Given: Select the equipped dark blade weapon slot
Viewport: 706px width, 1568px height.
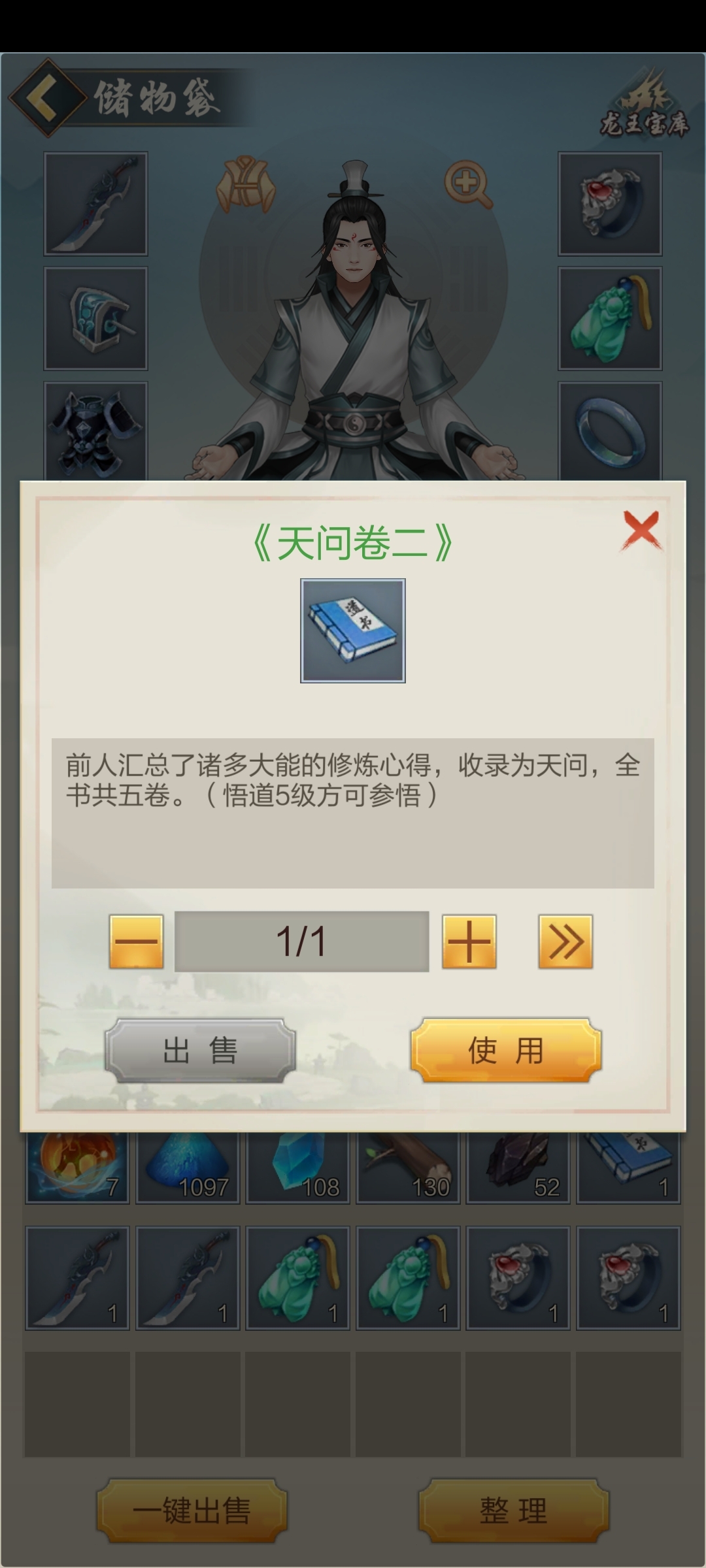Looking at the screenshot, I should pyautogui.click(x=95, y=203).
